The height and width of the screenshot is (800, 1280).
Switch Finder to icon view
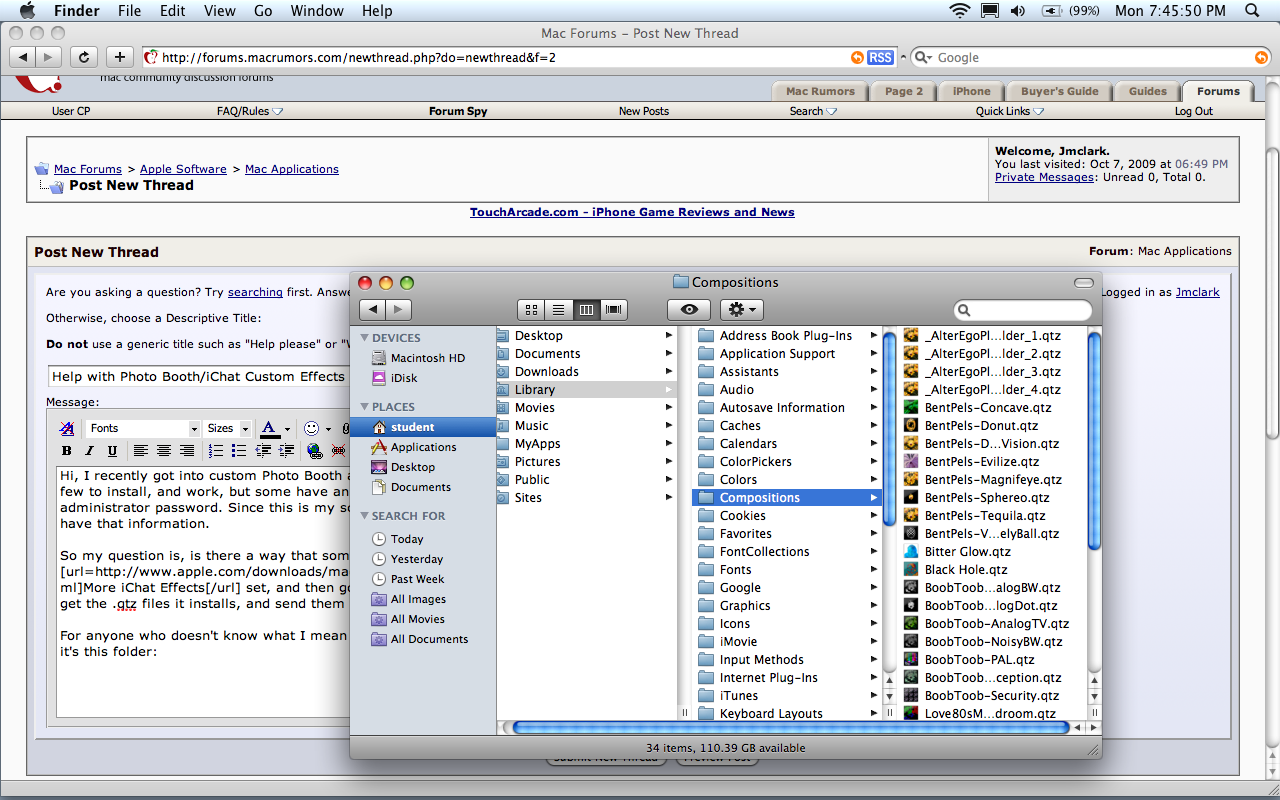pos(532,310)
